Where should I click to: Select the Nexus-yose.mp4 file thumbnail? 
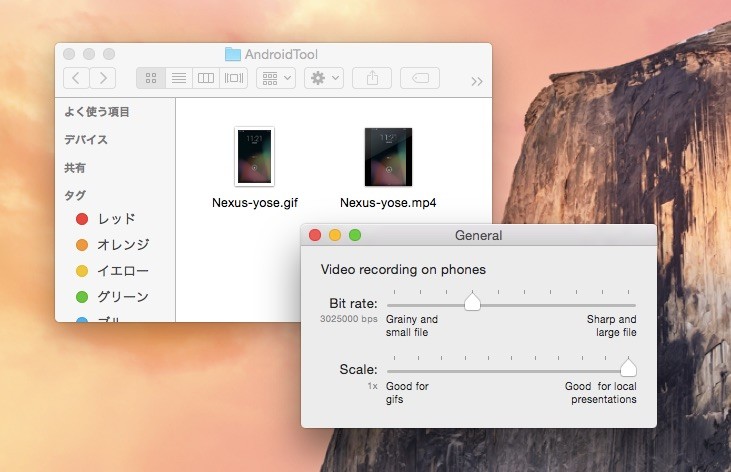coord(388,157)
